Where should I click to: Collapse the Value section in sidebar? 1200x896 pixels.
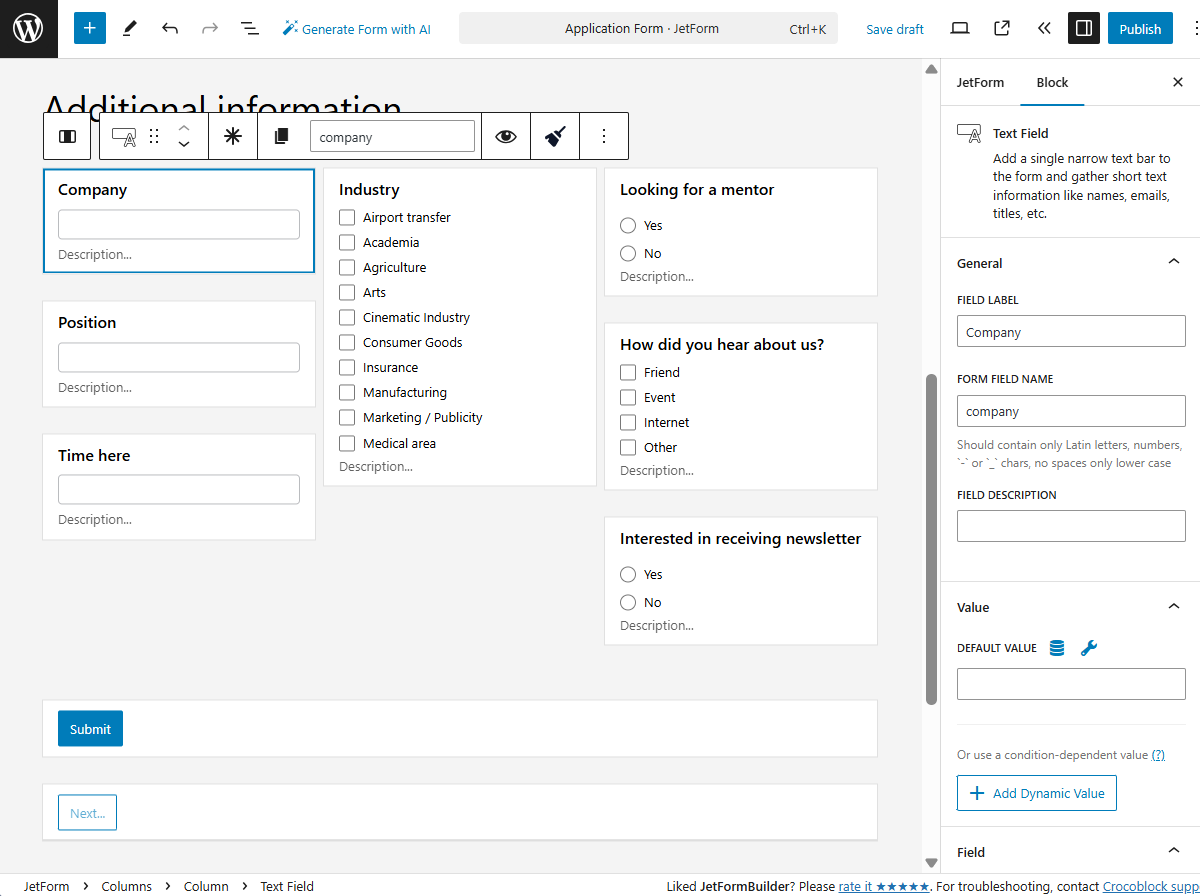[1173, 605]
